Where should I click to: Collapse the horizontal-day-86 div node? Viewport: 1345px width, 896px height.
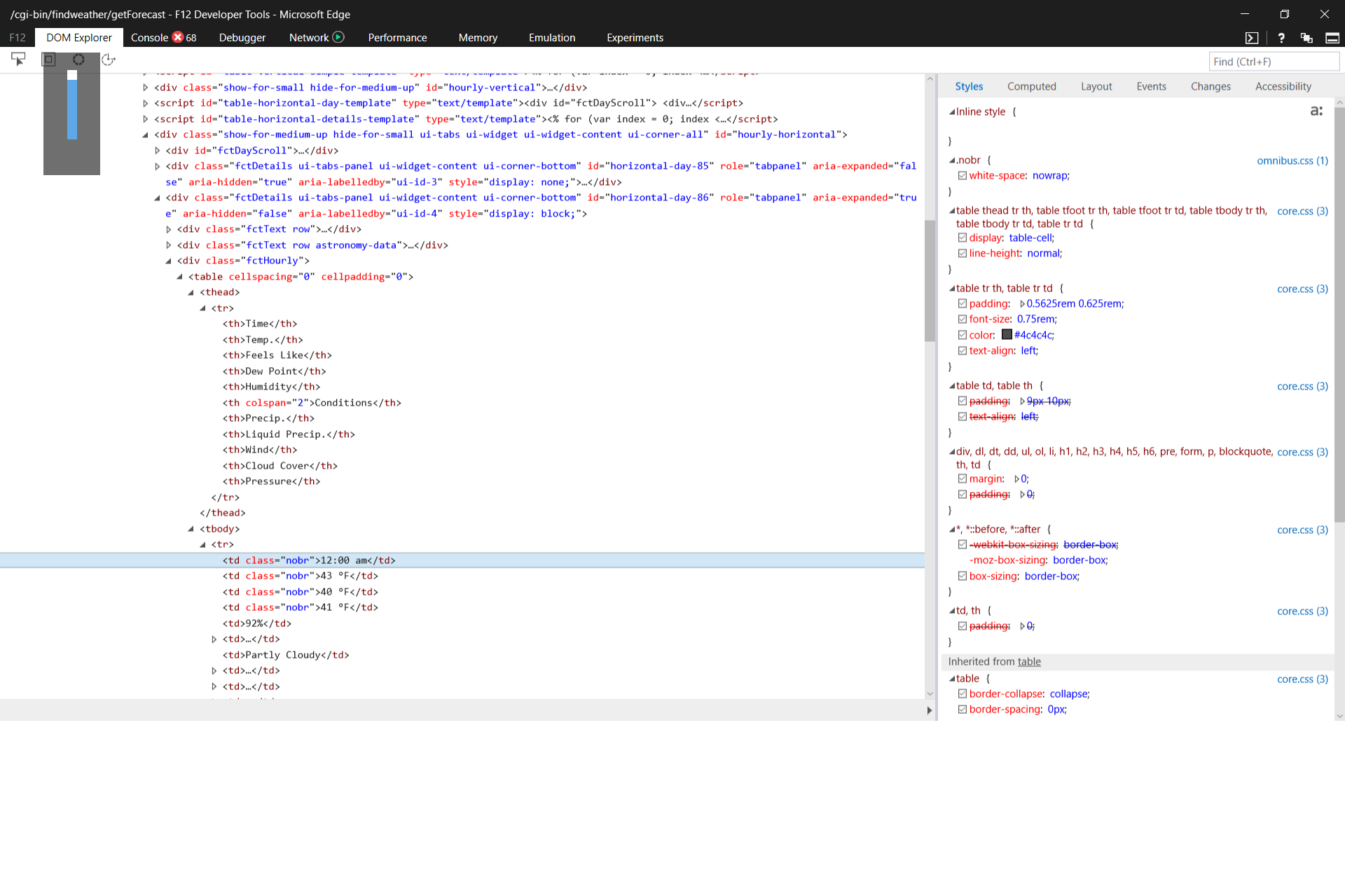click(157, 198)
